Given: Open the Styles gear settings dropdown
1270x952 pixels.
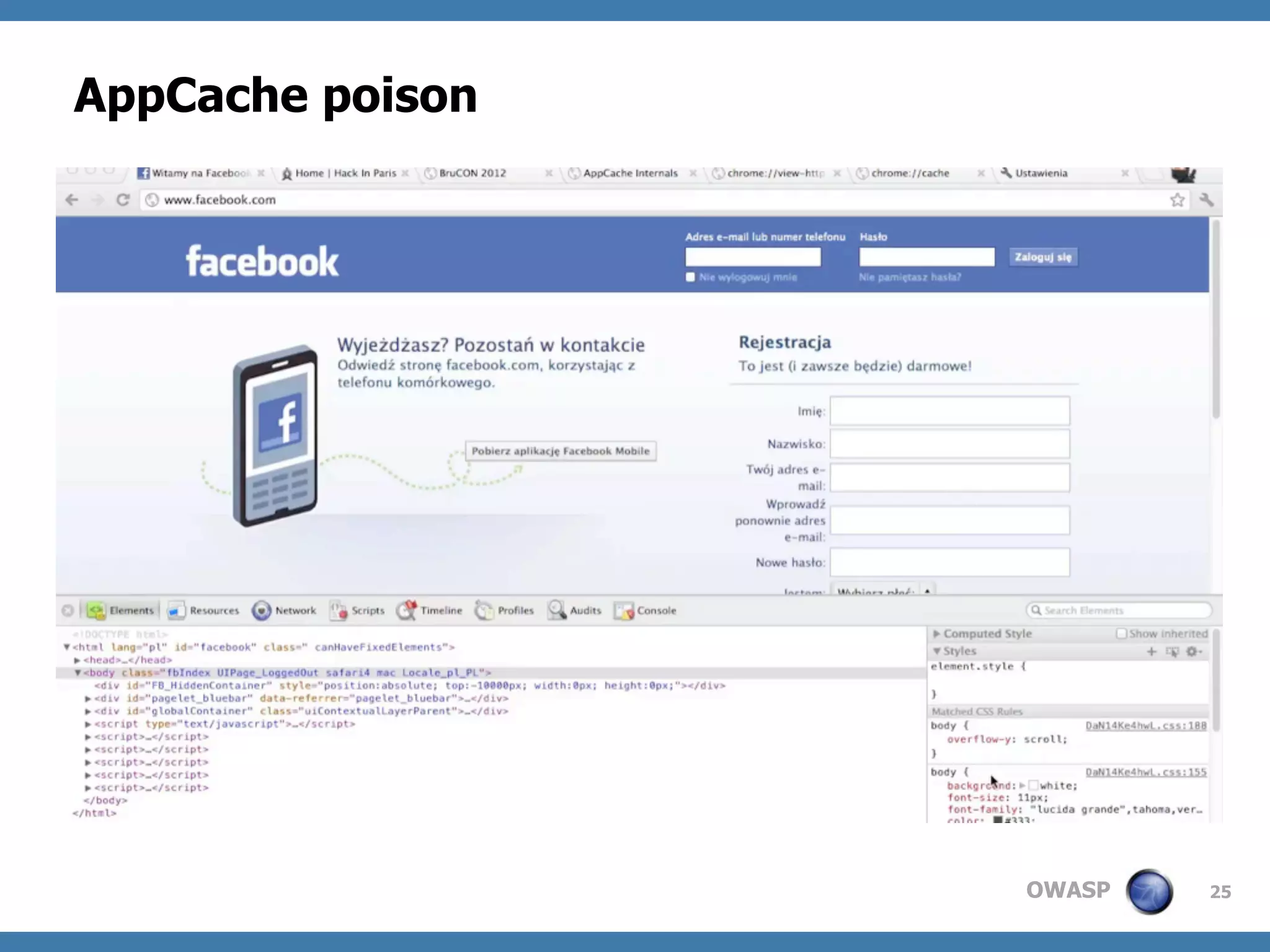Looking at the screenshot, I should (1194, 651).
